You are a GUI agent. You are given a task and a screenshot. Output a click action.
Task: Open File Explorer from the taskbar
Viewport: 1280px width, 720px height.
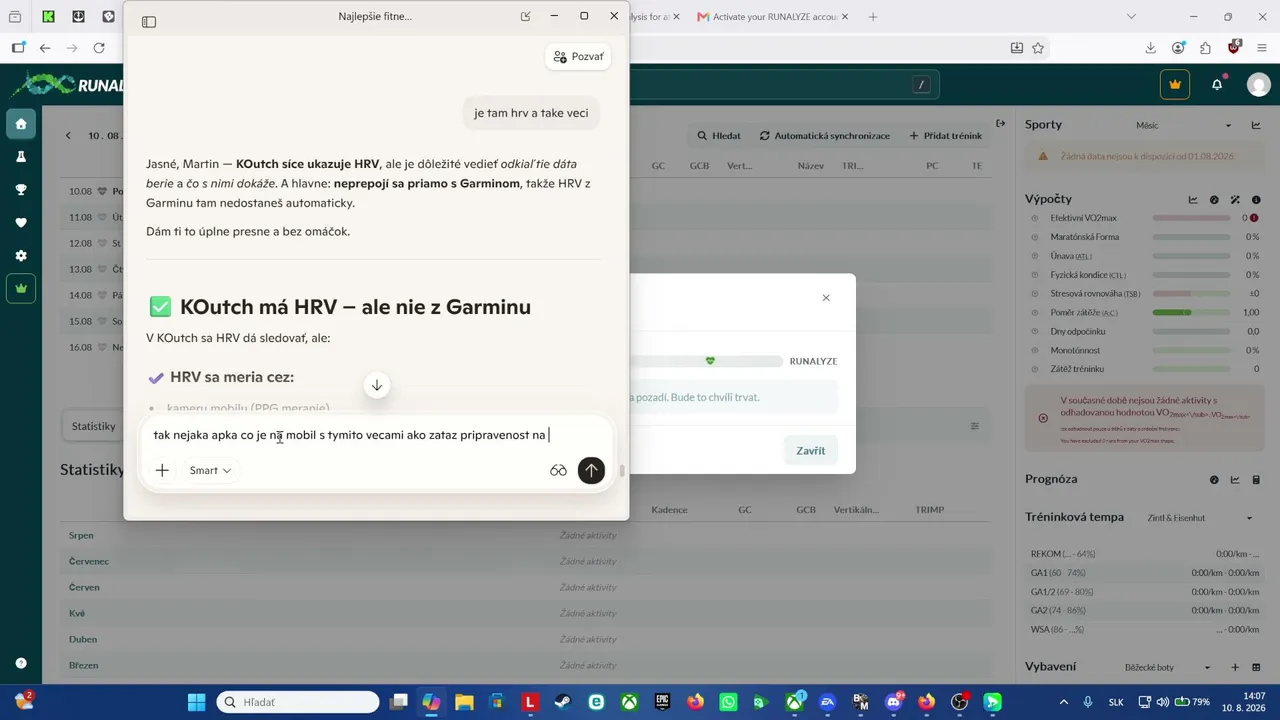pos(464,702)
